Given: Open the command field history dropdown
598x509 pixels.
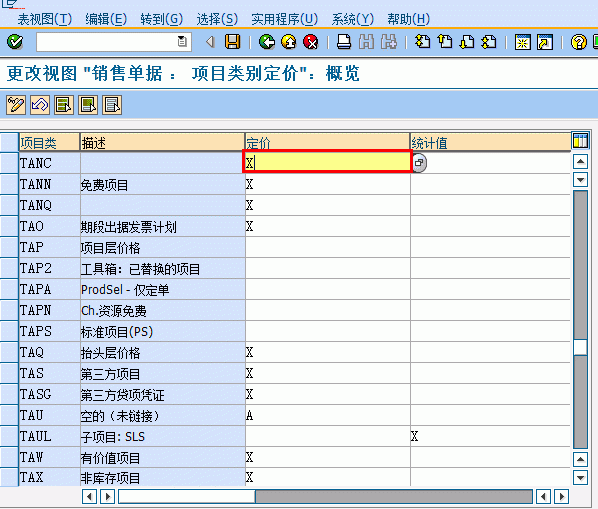Looking at the screenshot, I should pyautogui.click(x=182, y=41).
